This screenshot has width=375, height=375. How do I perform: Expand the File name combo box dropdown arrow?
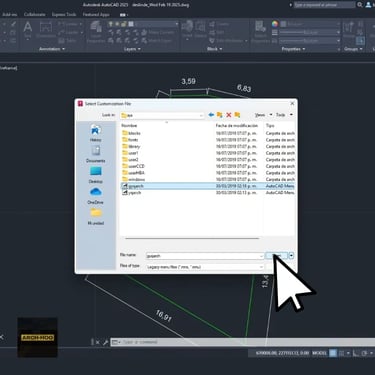tap(261, 256)
